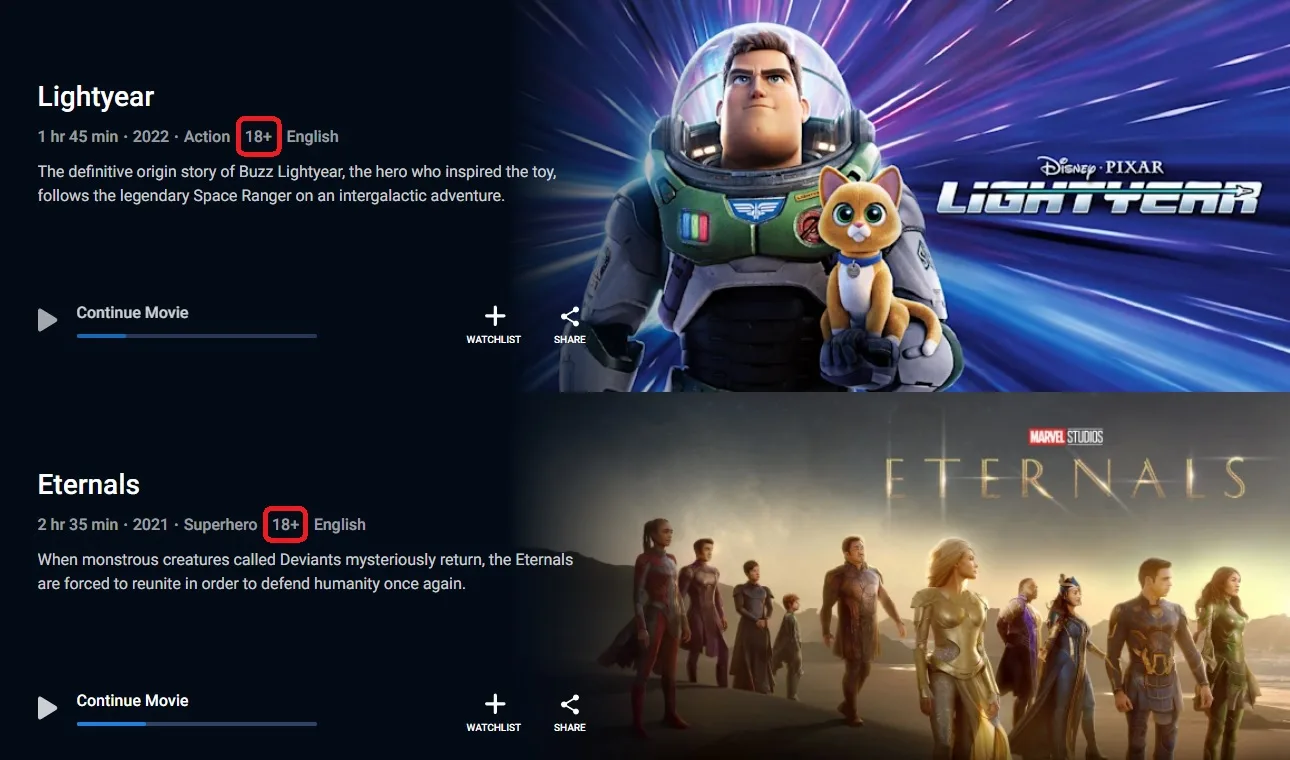Click the Action genre label under Lightyear
The height and width of the screenshot is (760, 1290).
[207, 137]
